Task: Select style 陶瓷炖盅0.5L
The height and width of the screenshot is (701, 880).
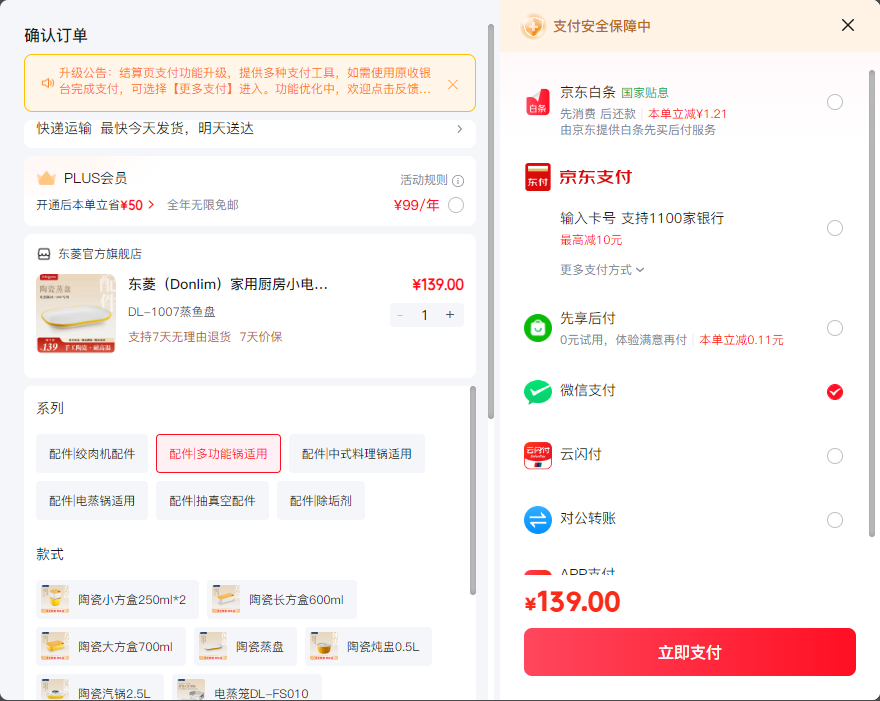Action: click(368, 647)
